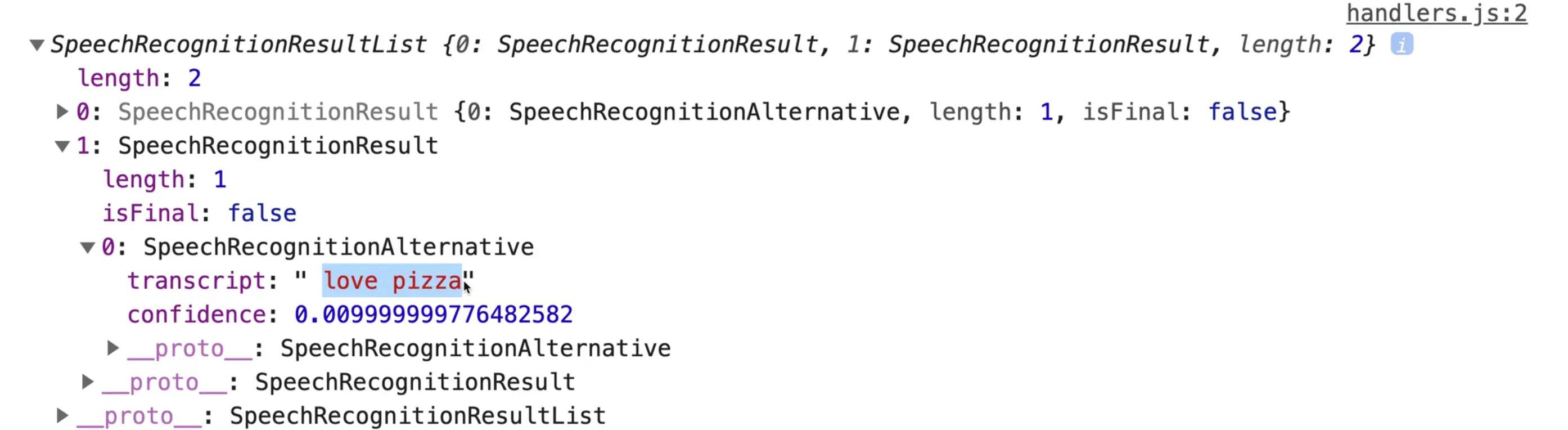
Task: Expand the __proto__ SpeechRecognitionAlternative node
Action: coord(112,348)
